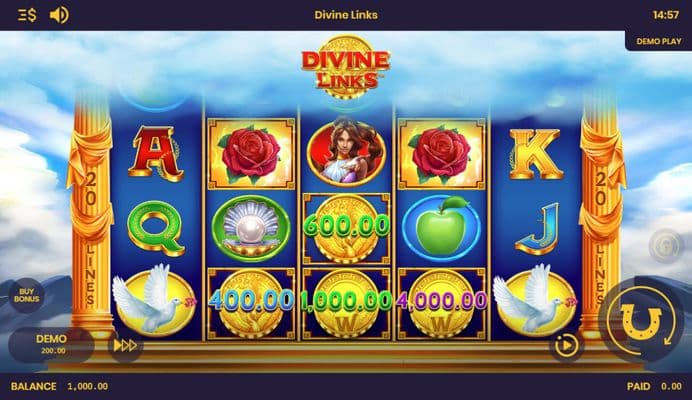Click the 400.00 coin symbol

click(x=251, y=303)
